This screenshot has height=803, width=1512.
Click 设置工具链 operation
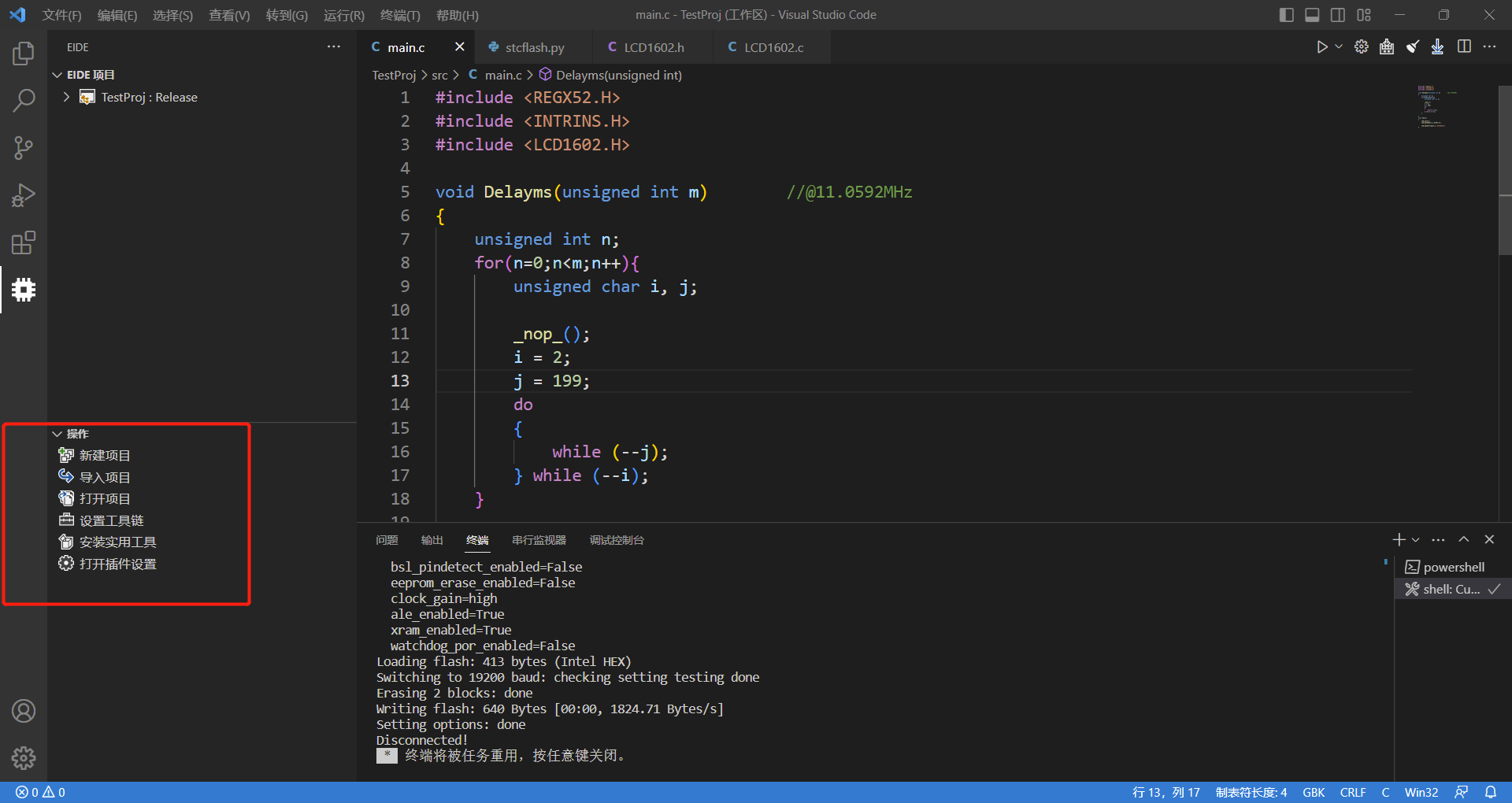111,520
